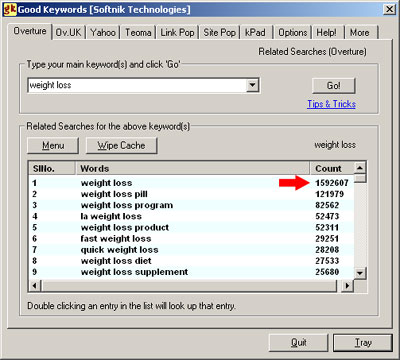
Task: Switch to the Overture tab
Action: coord(30,31)
